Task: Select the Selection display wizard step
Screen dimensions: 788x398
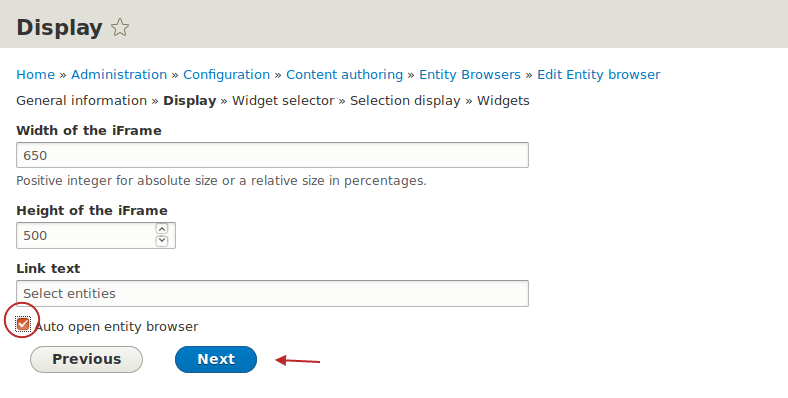Action: pos(406,101)
